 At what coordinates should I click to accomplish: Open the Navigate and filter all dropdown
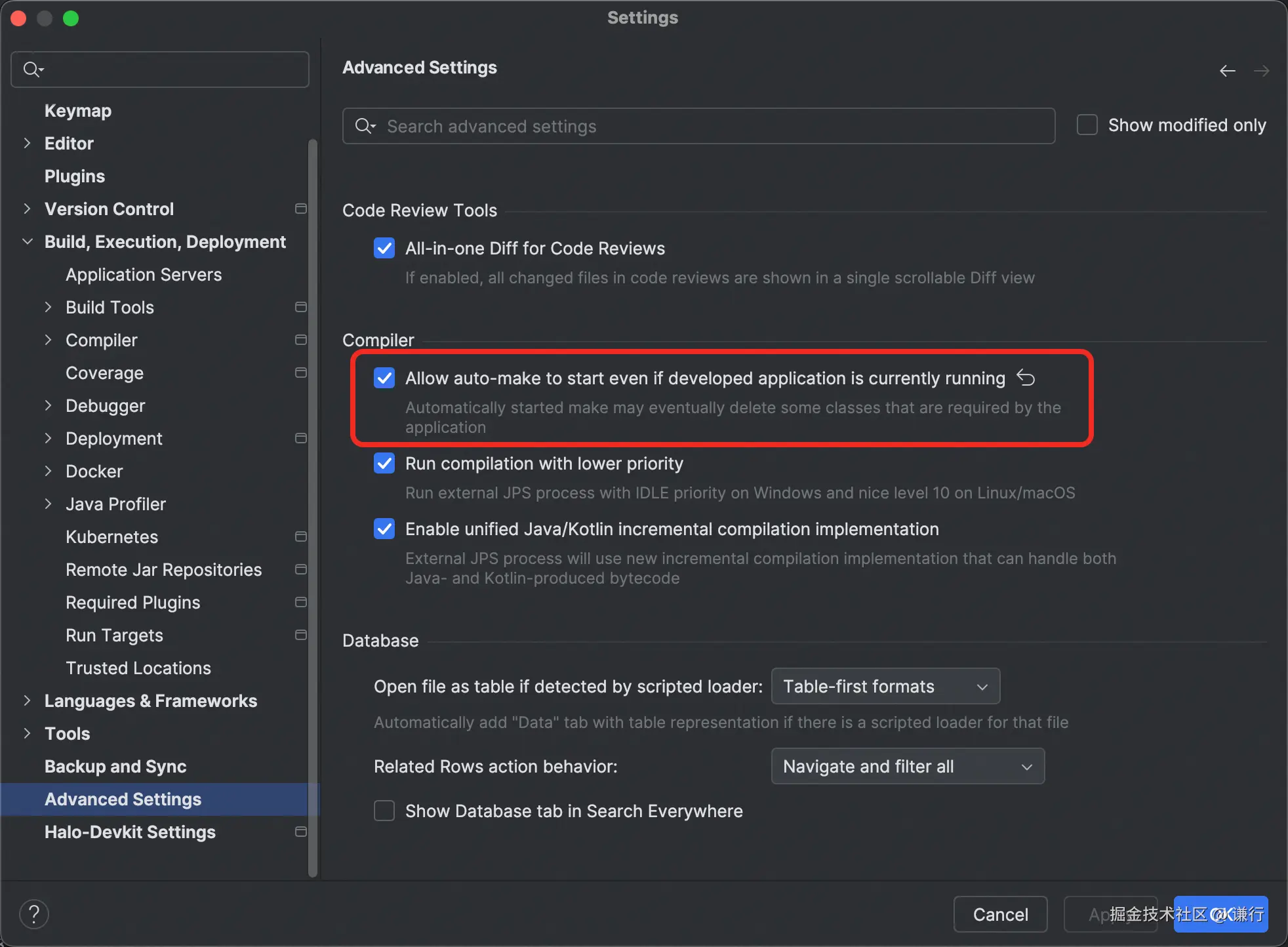[908, 766]
